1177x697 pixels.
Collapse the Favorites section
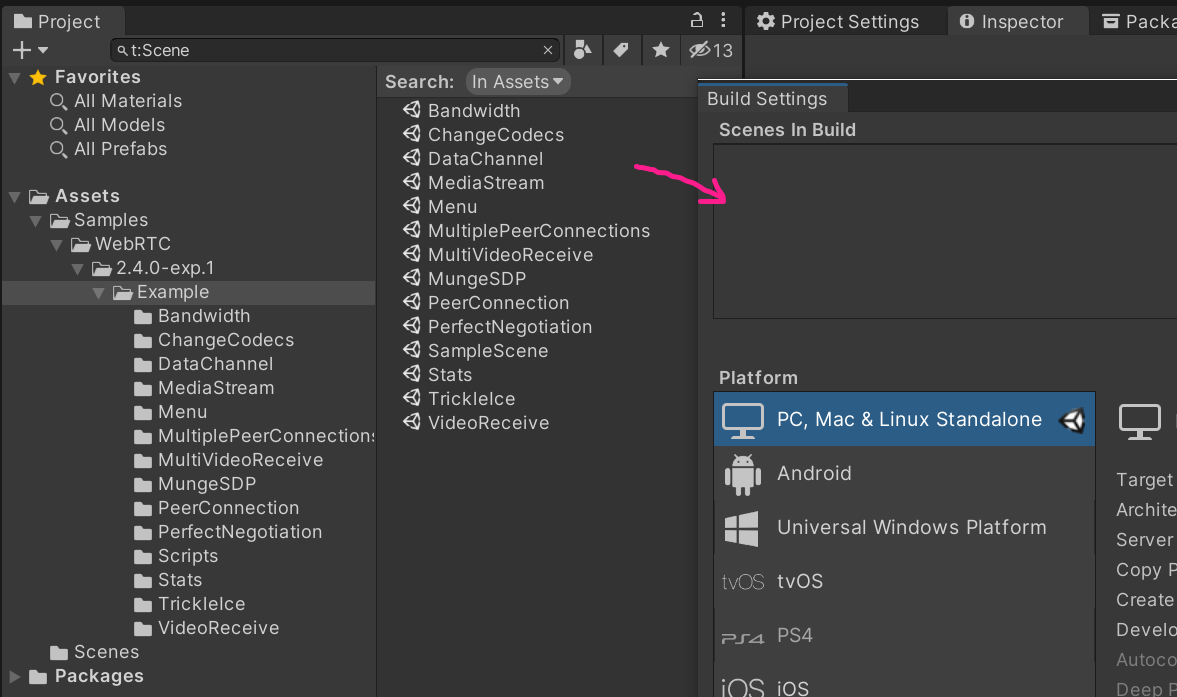pos(13,77)
